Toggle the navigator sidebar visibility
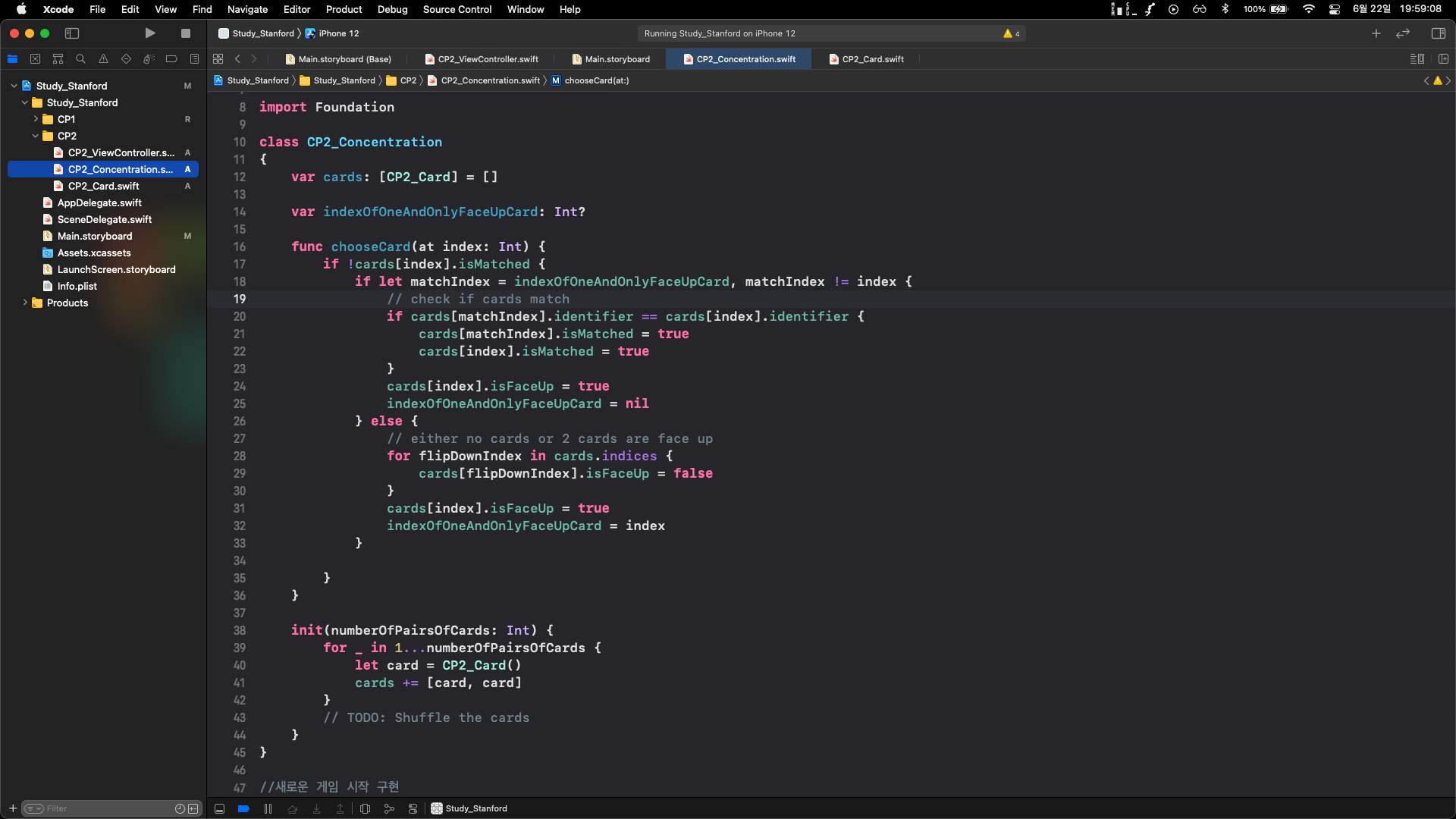The width and height of the screenshot is (1456, 819). tap(72, 33)
